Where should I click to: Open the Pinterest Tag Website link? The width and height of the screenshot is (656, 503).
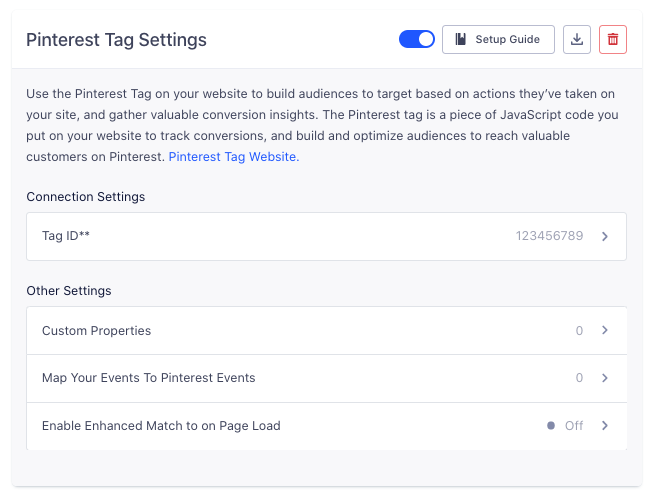[232, 157]
